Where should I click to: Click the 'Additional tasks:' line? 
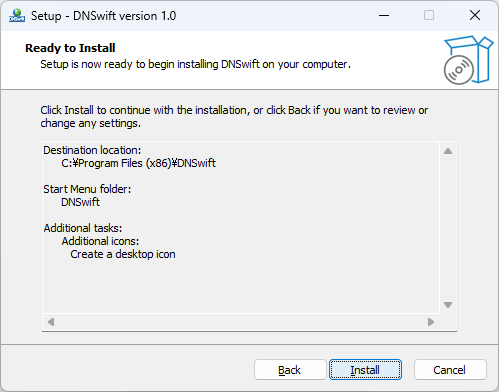coord(83,228)
